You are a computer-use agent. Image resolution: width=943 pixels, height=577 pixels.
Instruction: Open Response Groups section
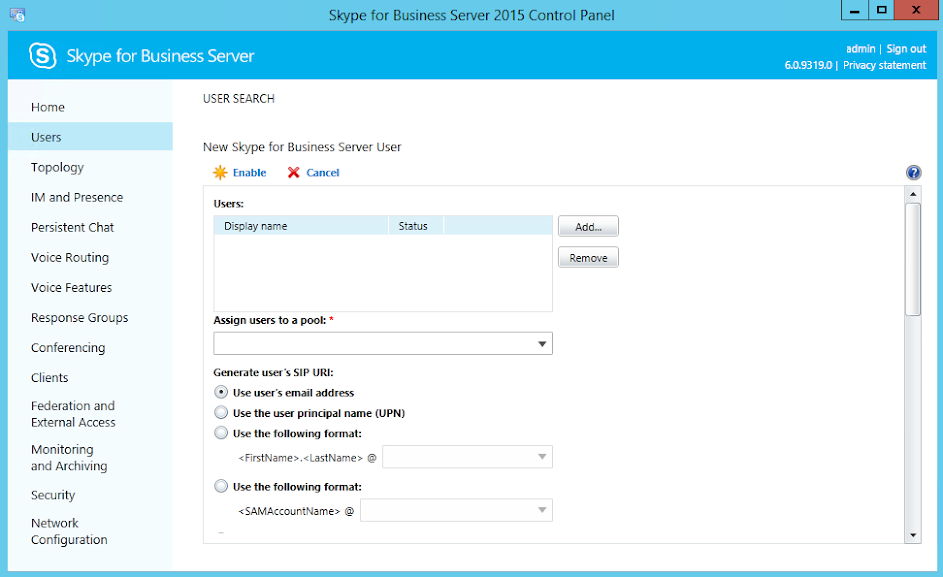coord(79,318)
